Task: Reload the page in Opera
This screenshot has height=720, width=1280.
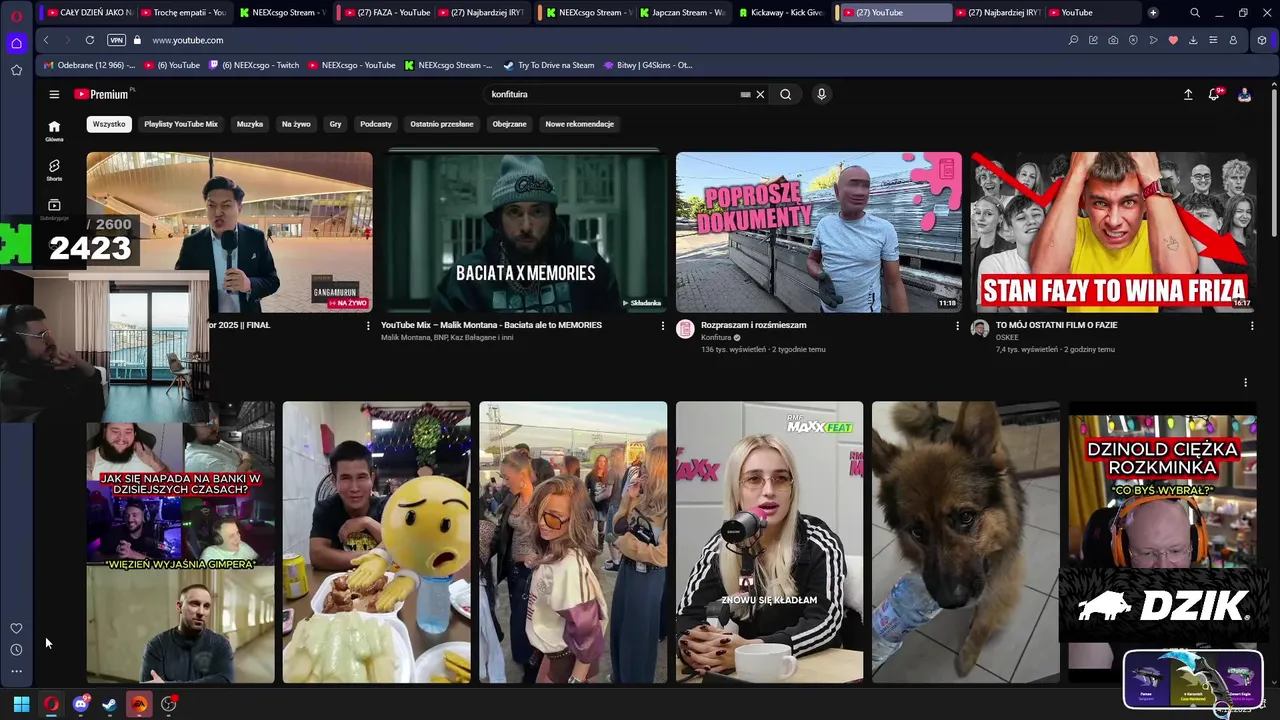Action: click(90, 40)
